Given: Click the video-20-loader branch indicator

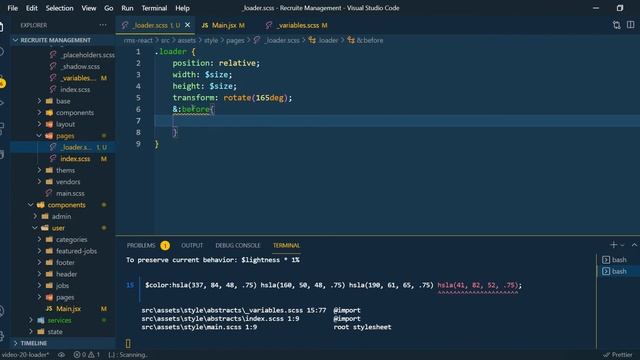Looking at the screenshot, I should [25, 355].
